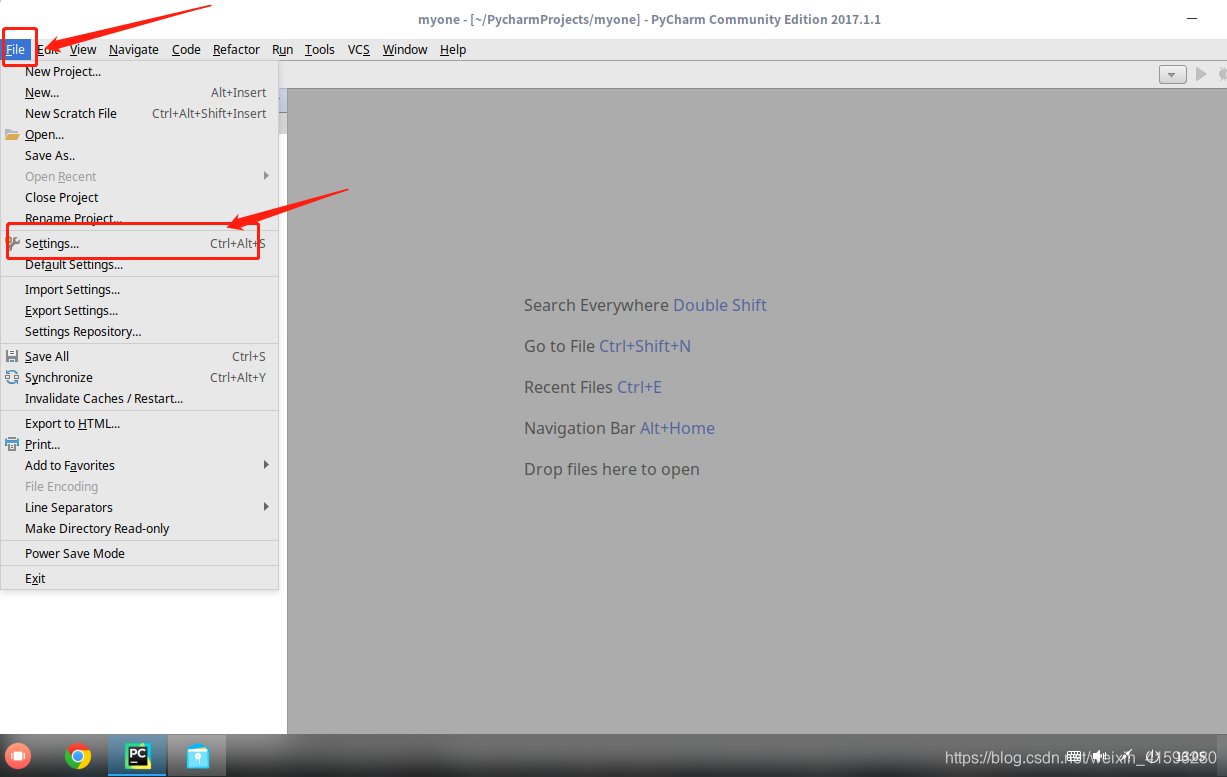Click the Search Everywhere Double Shift hint

(x=645, y=305)
